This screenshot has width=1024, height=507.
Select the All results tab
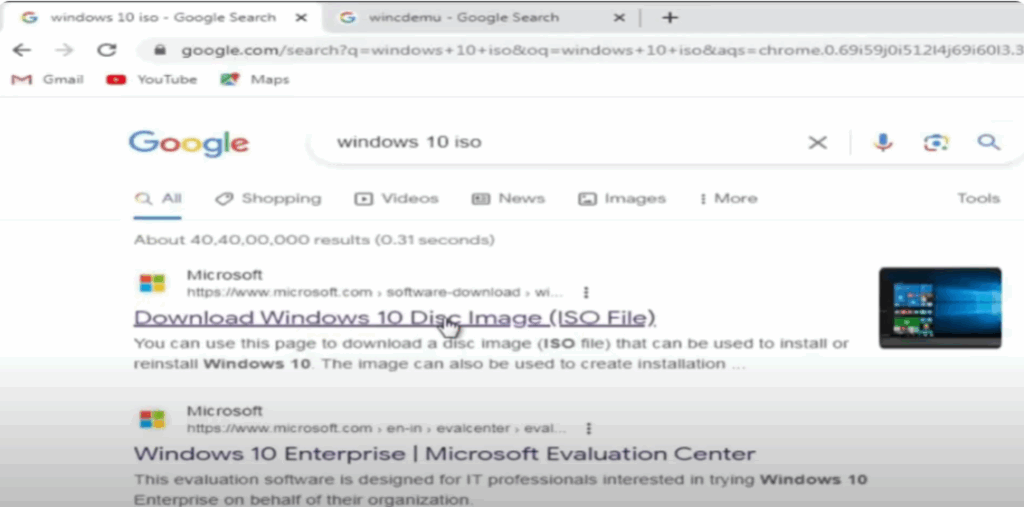coord(158,199)
